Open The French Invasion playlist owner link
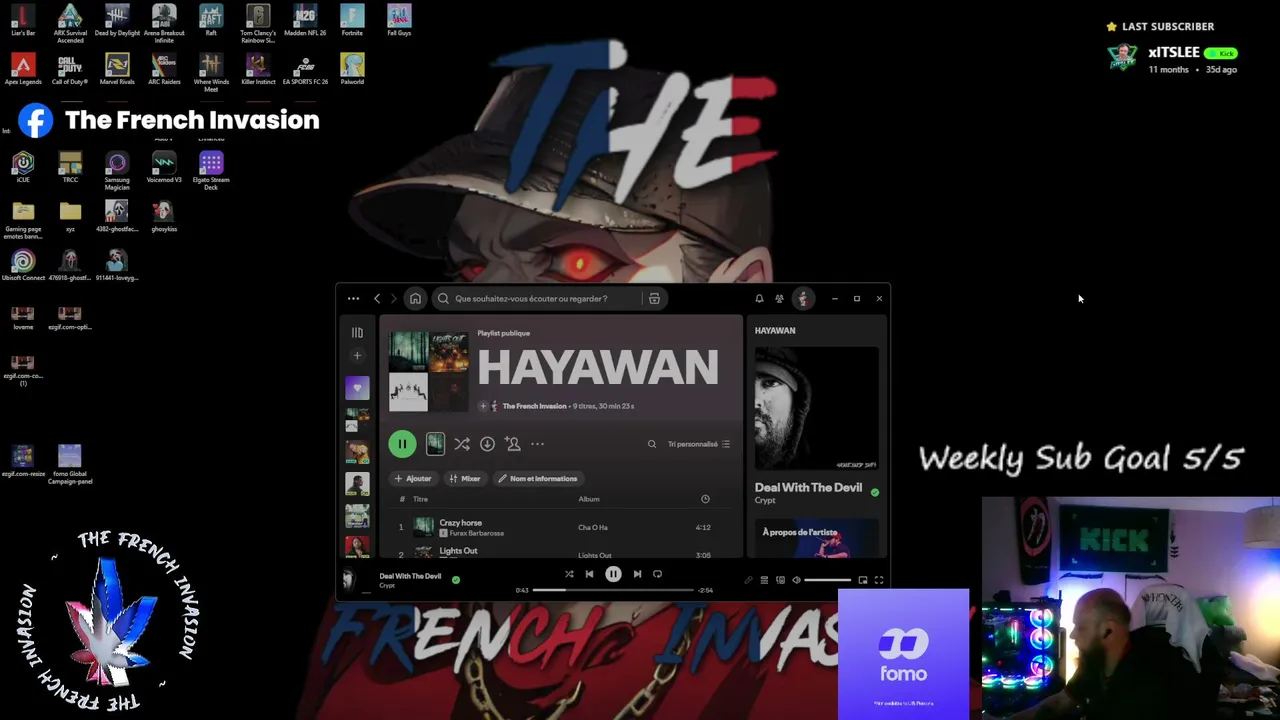Viewport: 1280px width, 720px height. click(534, 406)
